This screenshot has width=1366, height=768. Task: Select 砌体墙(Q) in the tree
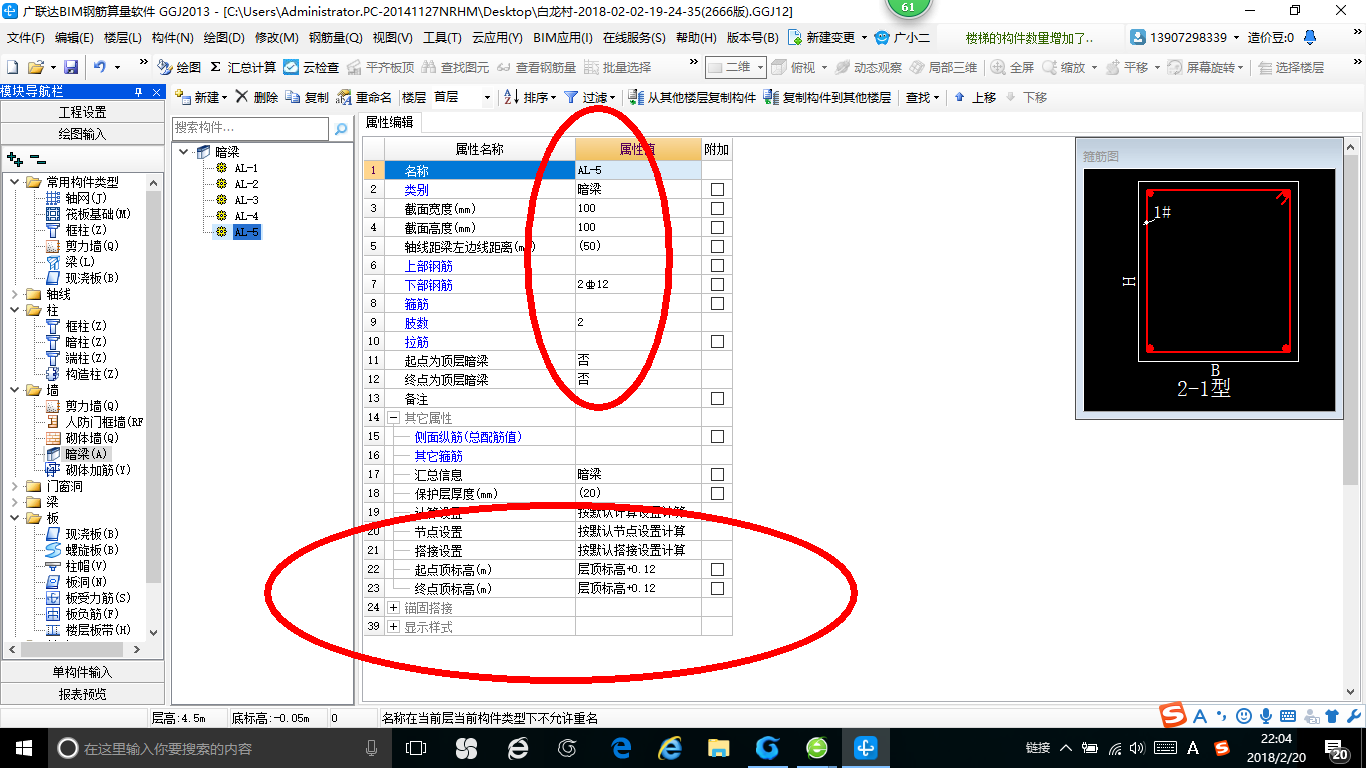[x=82, y=438]
